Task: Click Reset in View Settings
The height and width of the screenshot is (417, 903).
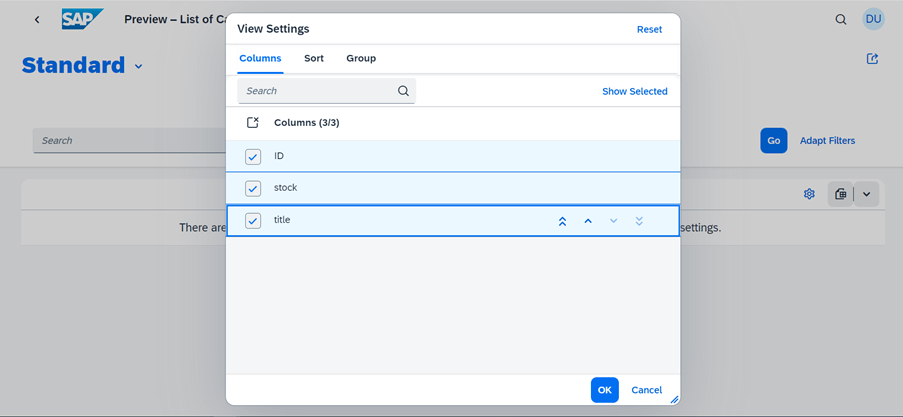Action: click(x=650, y=29)
